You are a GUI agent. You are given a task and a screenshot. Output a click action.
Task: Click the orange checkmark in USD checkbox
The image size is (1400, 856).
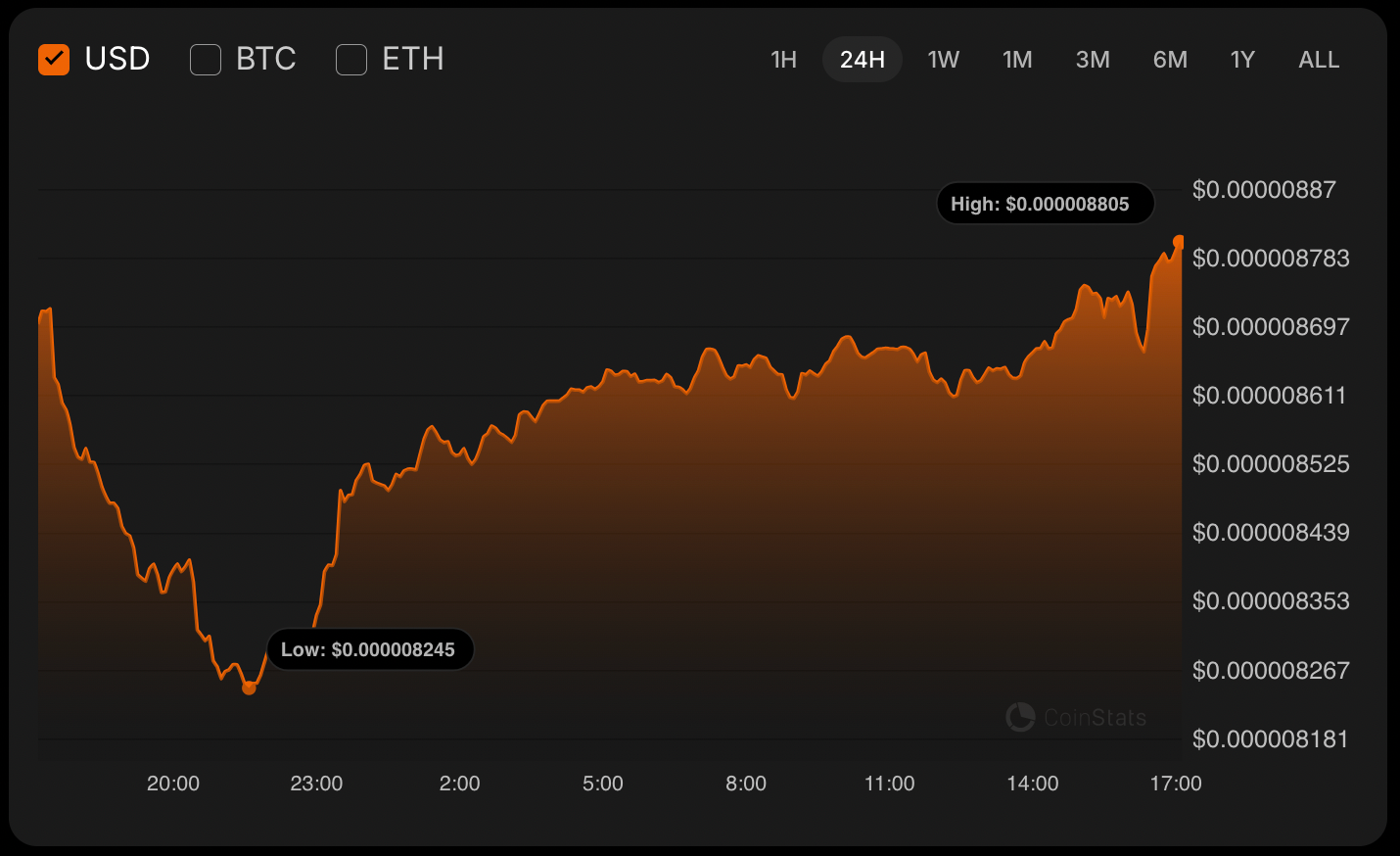click(x=54, y=59)
